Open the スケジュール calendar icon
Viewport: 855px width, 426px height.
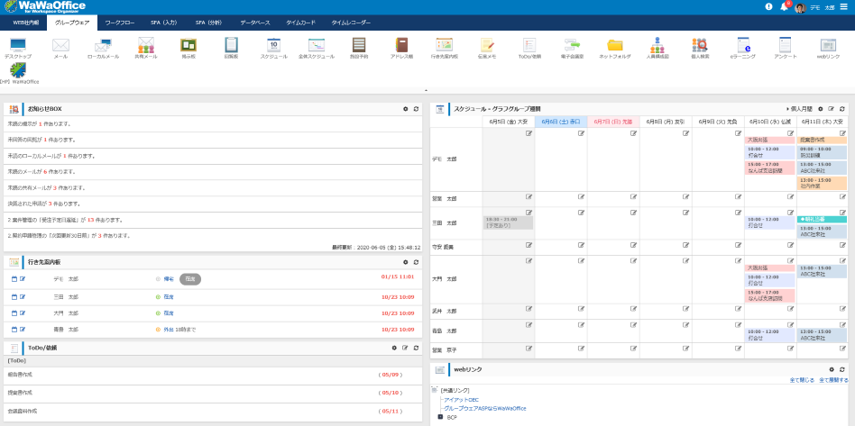click(x=273, y=47)
